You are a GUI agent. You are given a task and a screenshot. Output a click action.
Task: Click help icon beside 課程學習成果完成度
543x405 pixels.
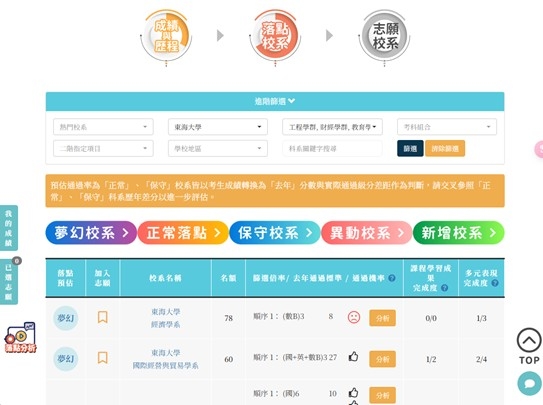pos(445,288)
